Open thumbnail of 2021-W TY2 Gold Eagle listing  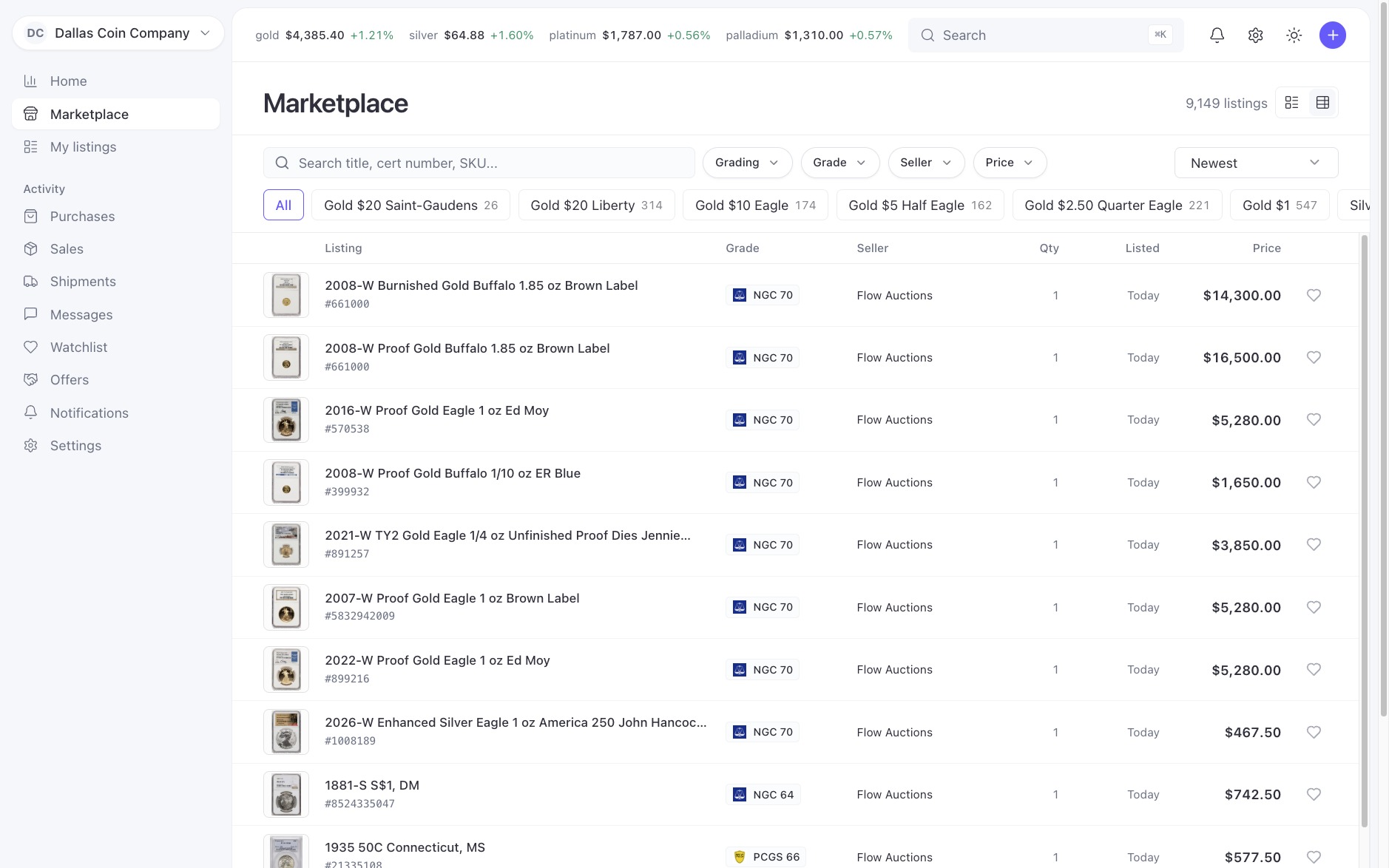[286, 544]
